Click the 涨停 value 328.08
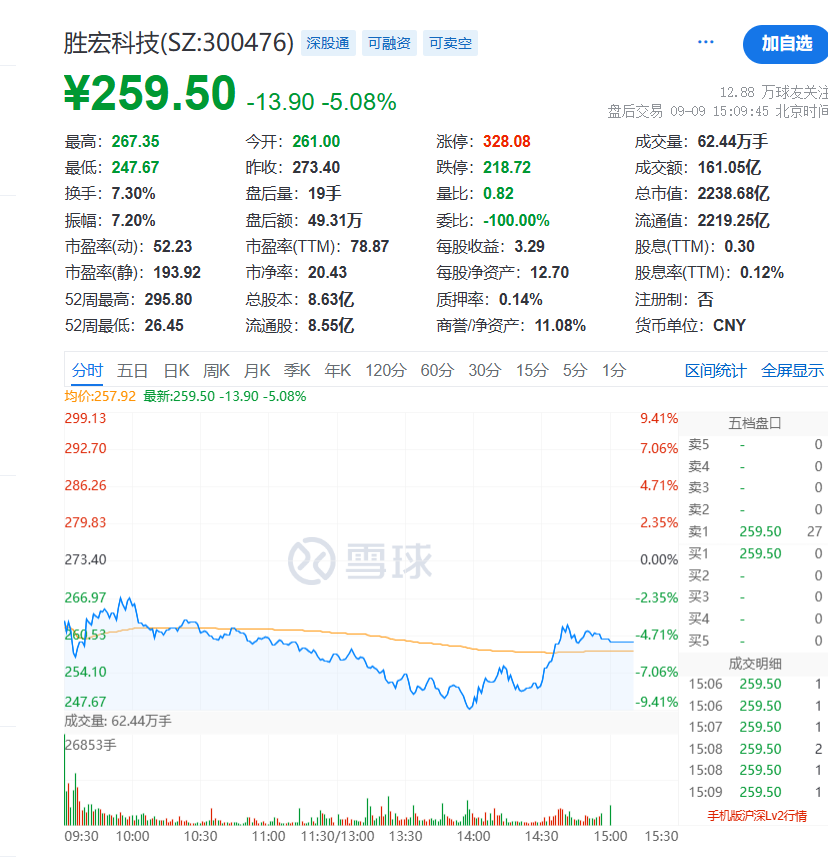 [x=507, y=142]
